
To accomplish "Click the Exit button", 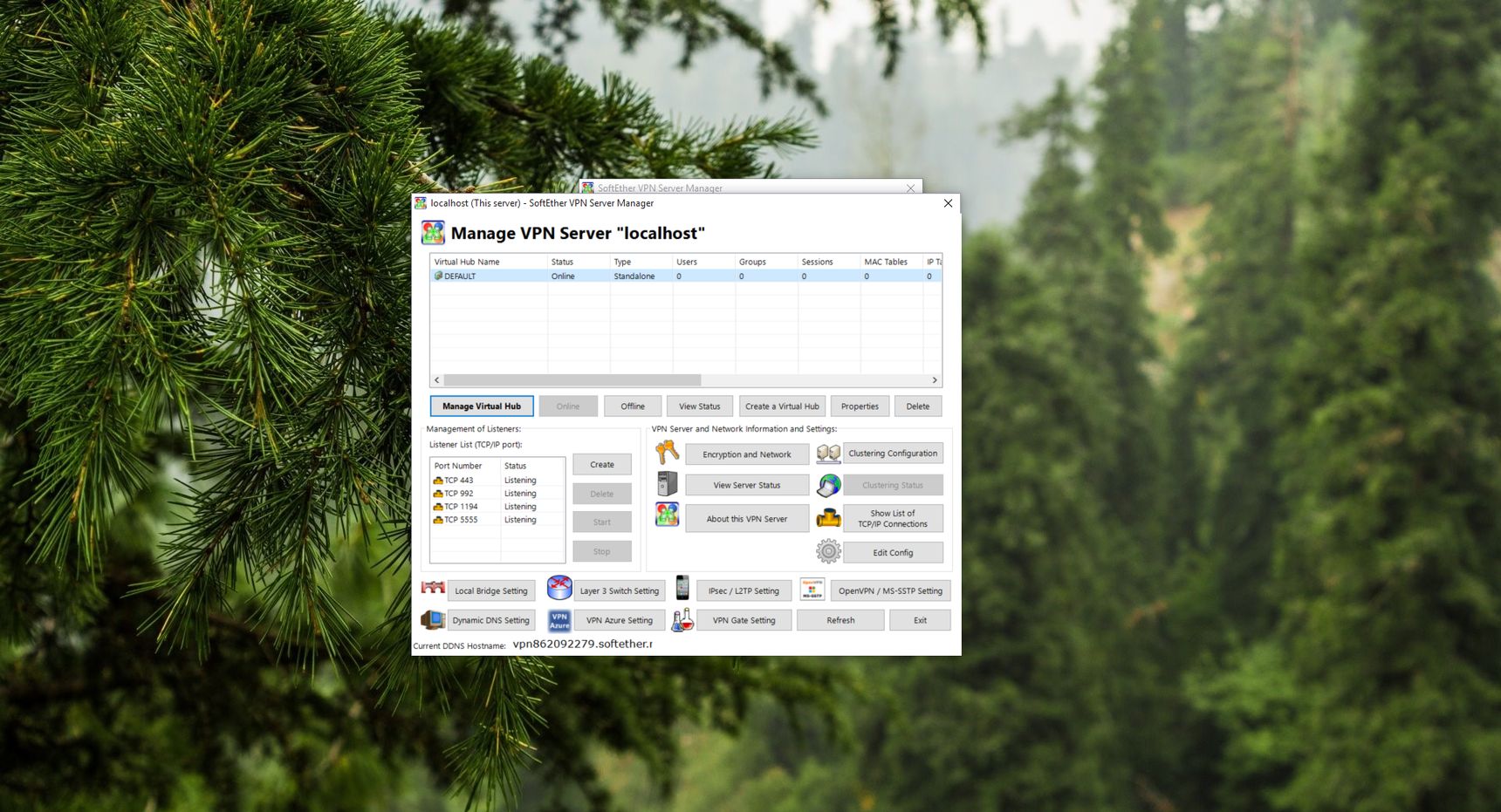I will coord(920,620).
